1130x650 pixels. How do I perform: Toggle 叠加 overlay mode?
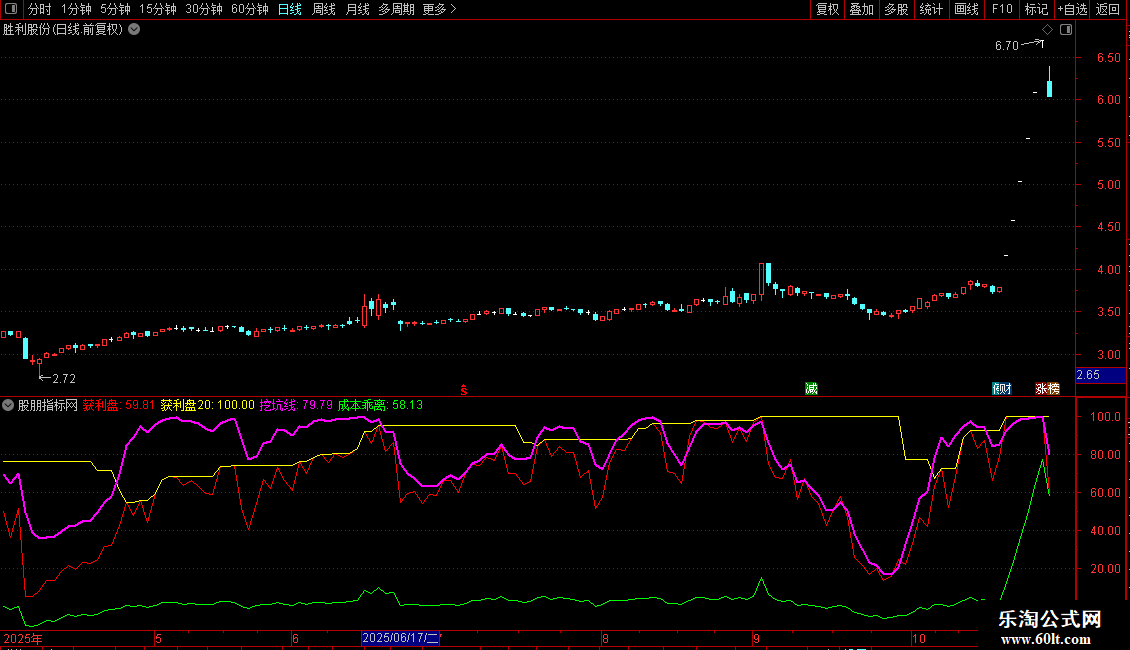tap(861, 9)
